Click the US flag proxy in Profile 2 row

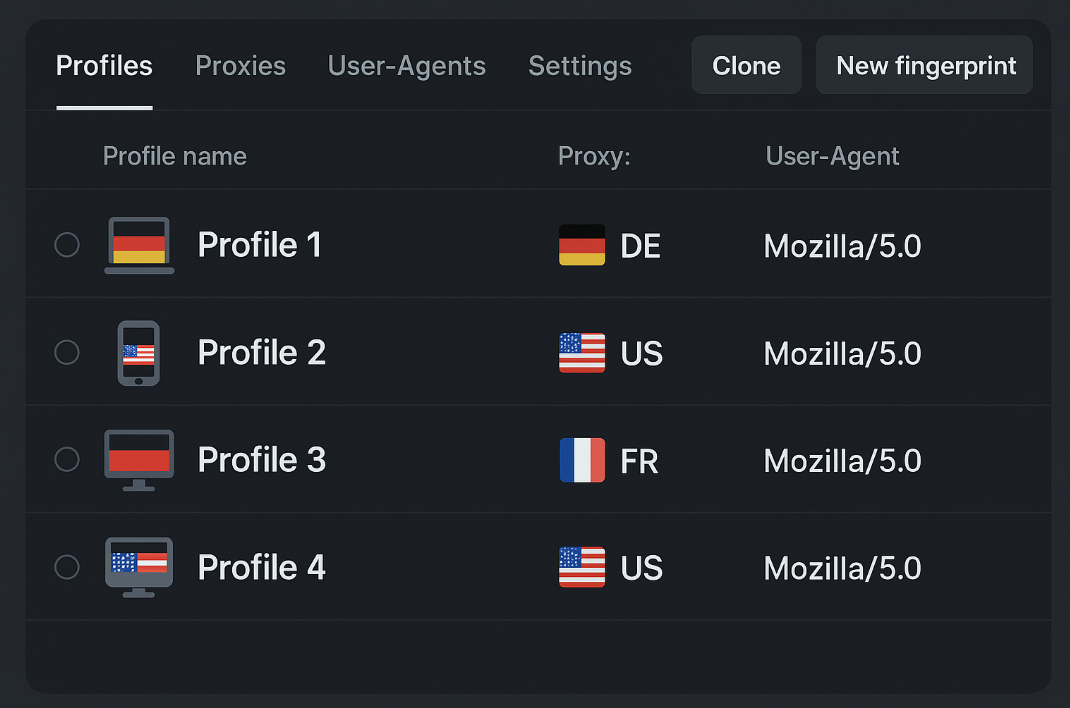tap(582, 353)
